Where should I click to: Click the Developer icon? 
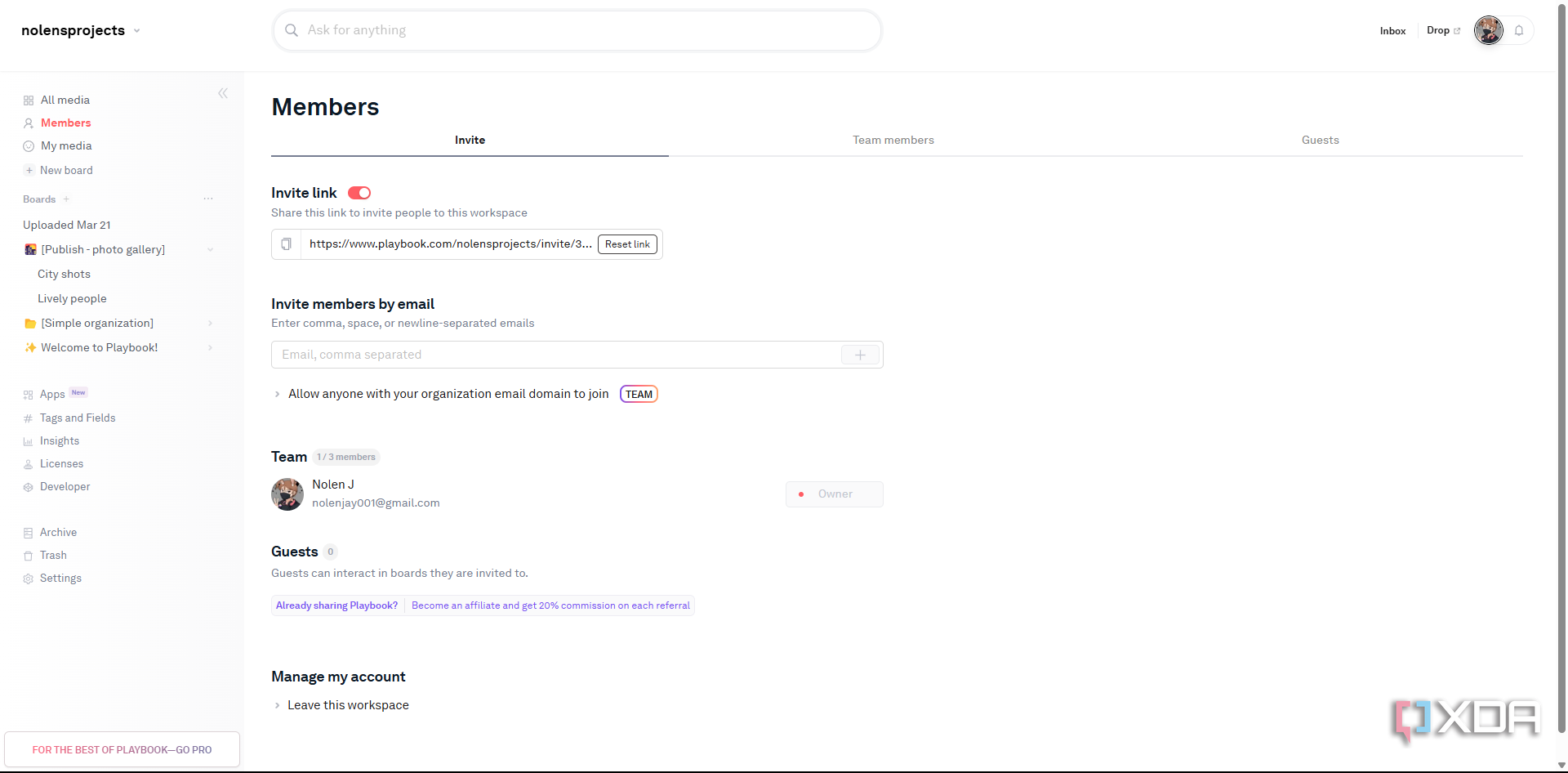pos(29,487)
